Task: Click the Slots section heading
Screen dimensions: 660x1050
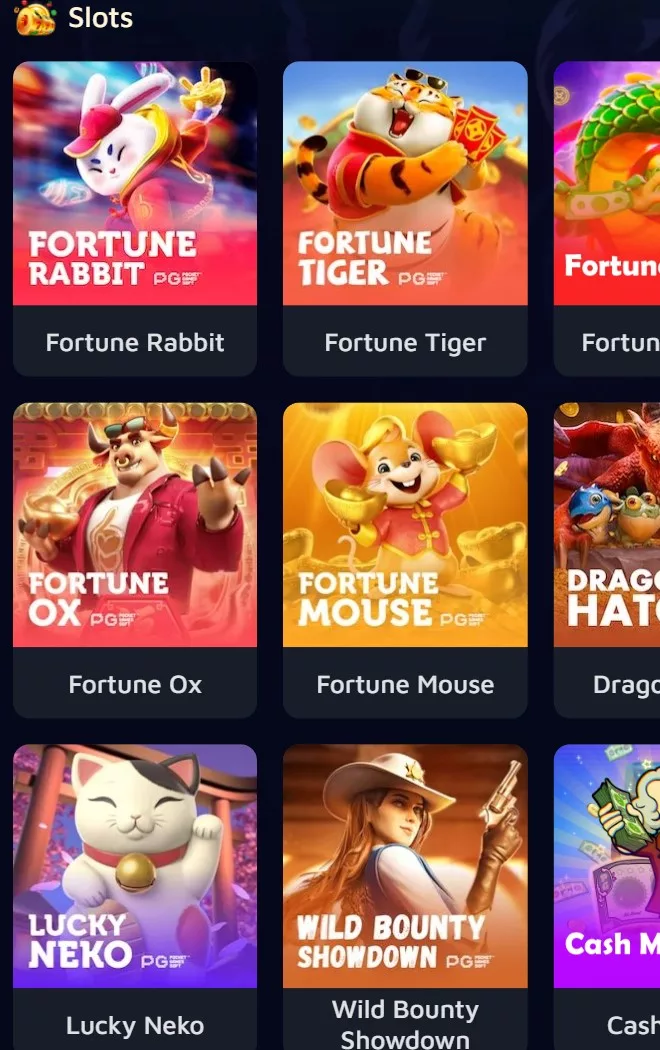Action: pyautogui.click(x=100, y=17)
